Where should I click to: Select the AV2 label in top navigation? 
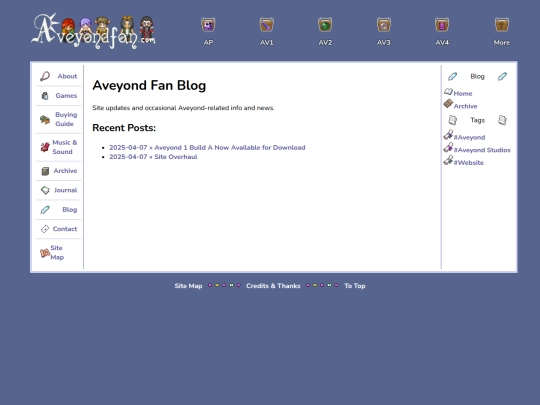(x=325, y=43)
